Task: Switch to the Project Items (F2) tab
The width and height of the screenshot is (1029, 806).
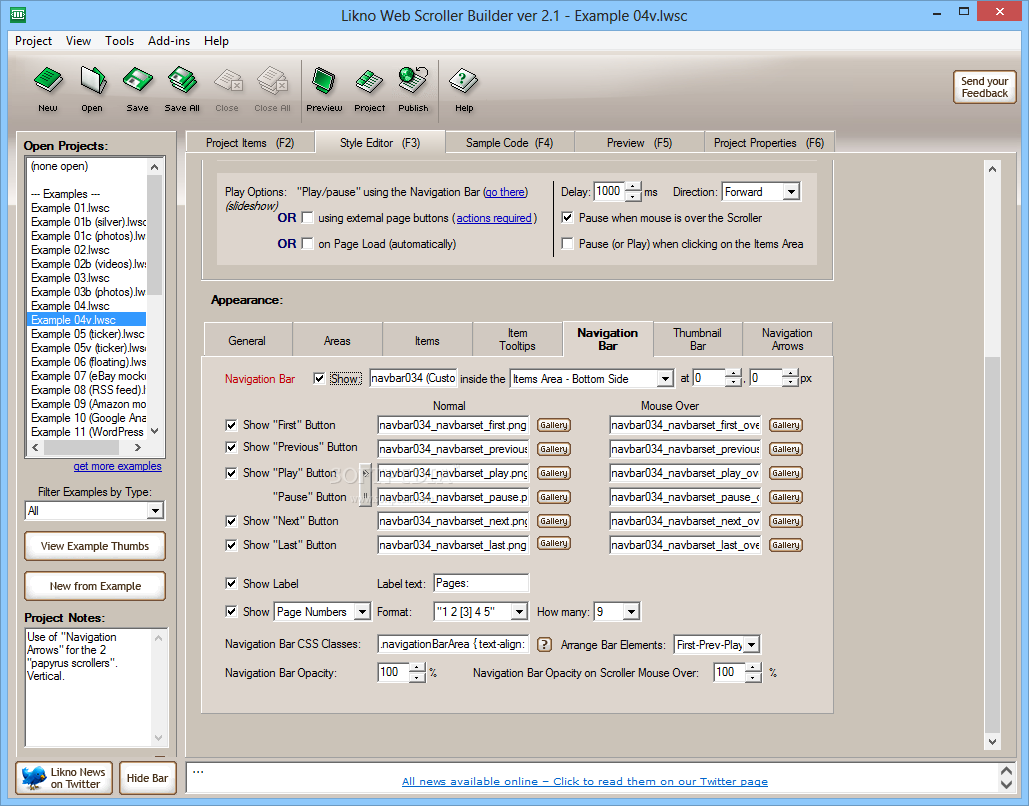Action: coord(250,142)
